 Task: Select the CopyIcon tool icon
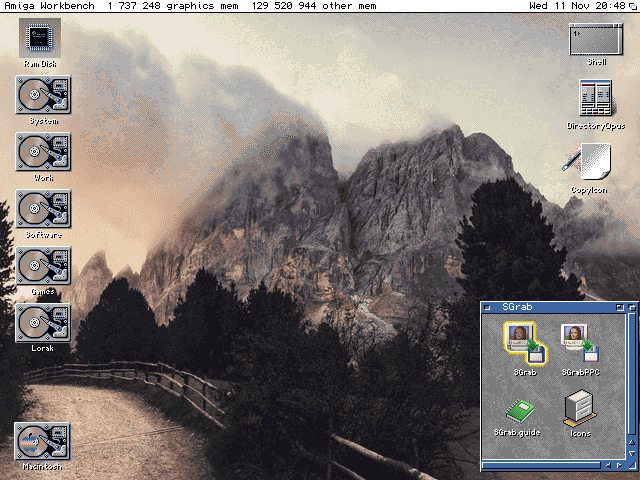tap(587, 161)
